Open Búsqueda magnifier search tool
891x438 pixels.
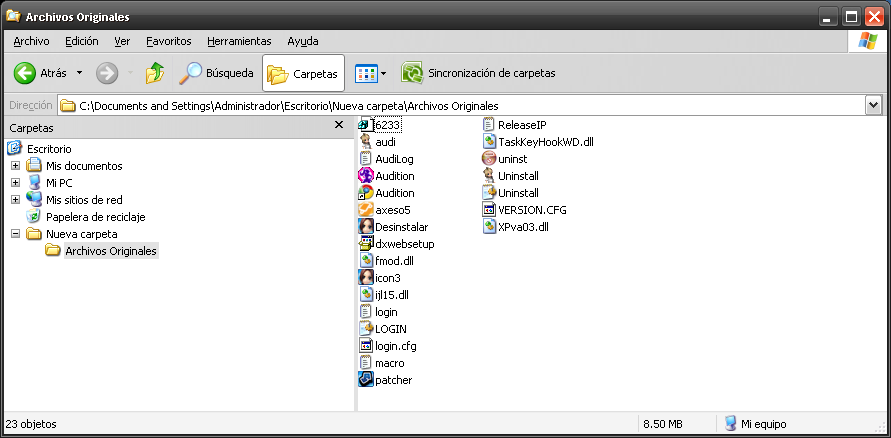tap(216, 73)
